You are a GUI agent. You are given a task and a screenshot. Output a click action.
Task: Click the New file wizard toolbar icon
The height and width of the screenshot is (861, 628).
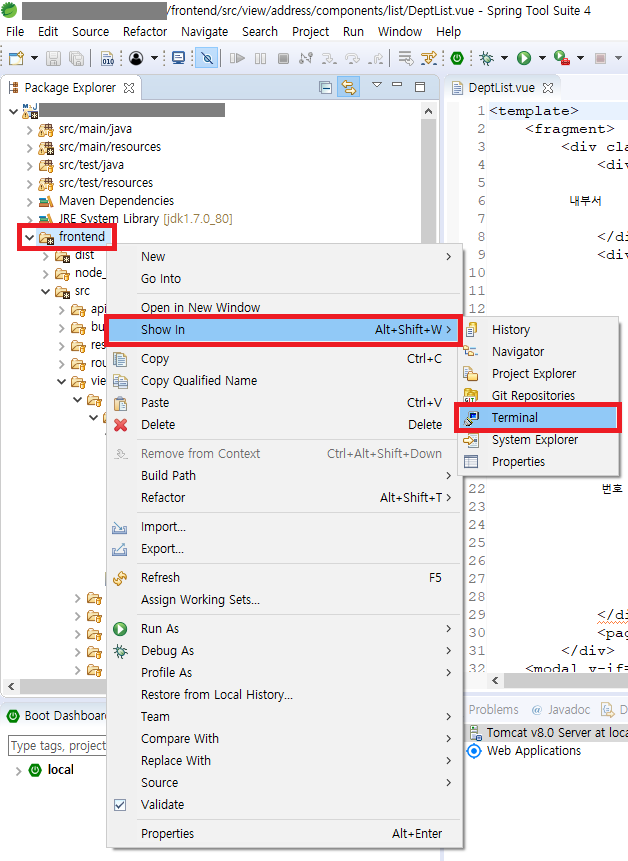(x=16, y=59)
